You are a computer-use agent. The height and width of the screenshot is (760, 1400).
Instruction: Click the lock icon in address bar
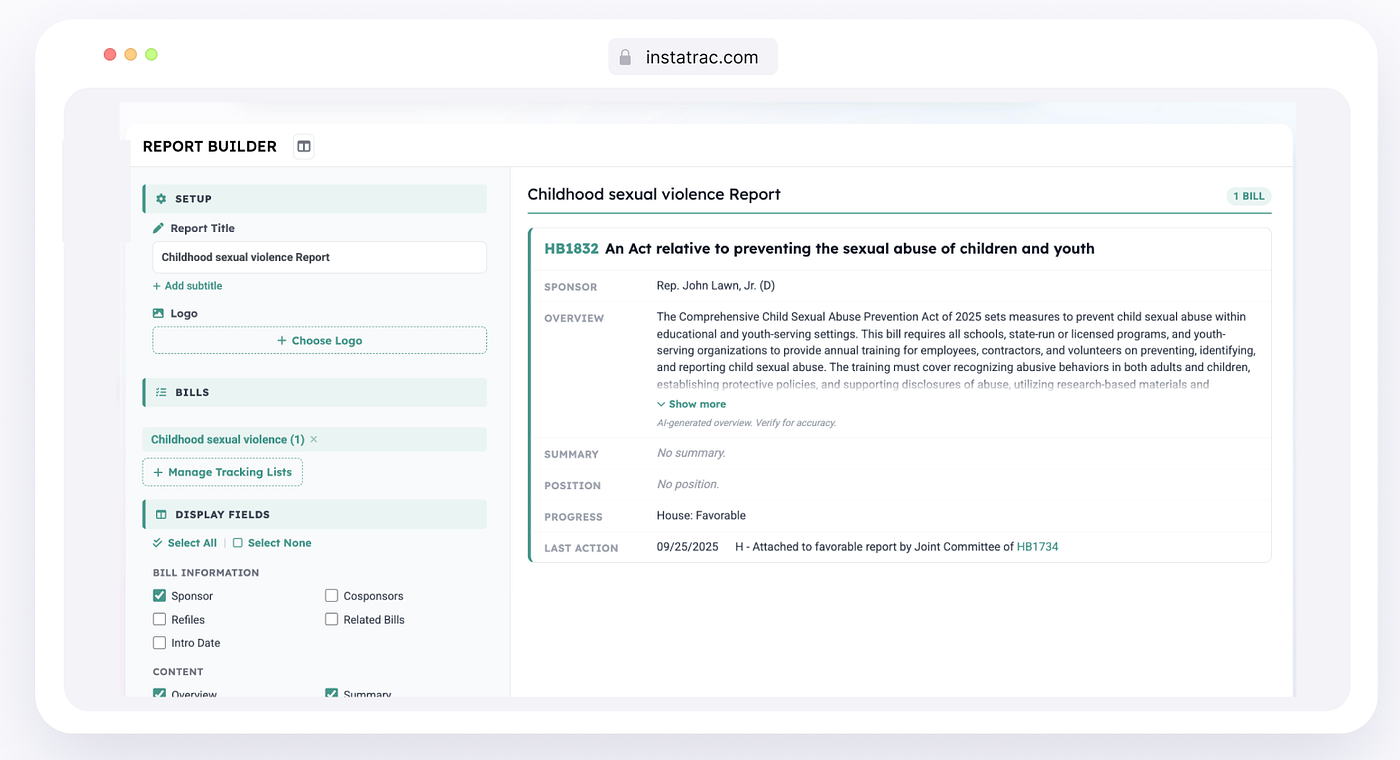coord(625,57)
